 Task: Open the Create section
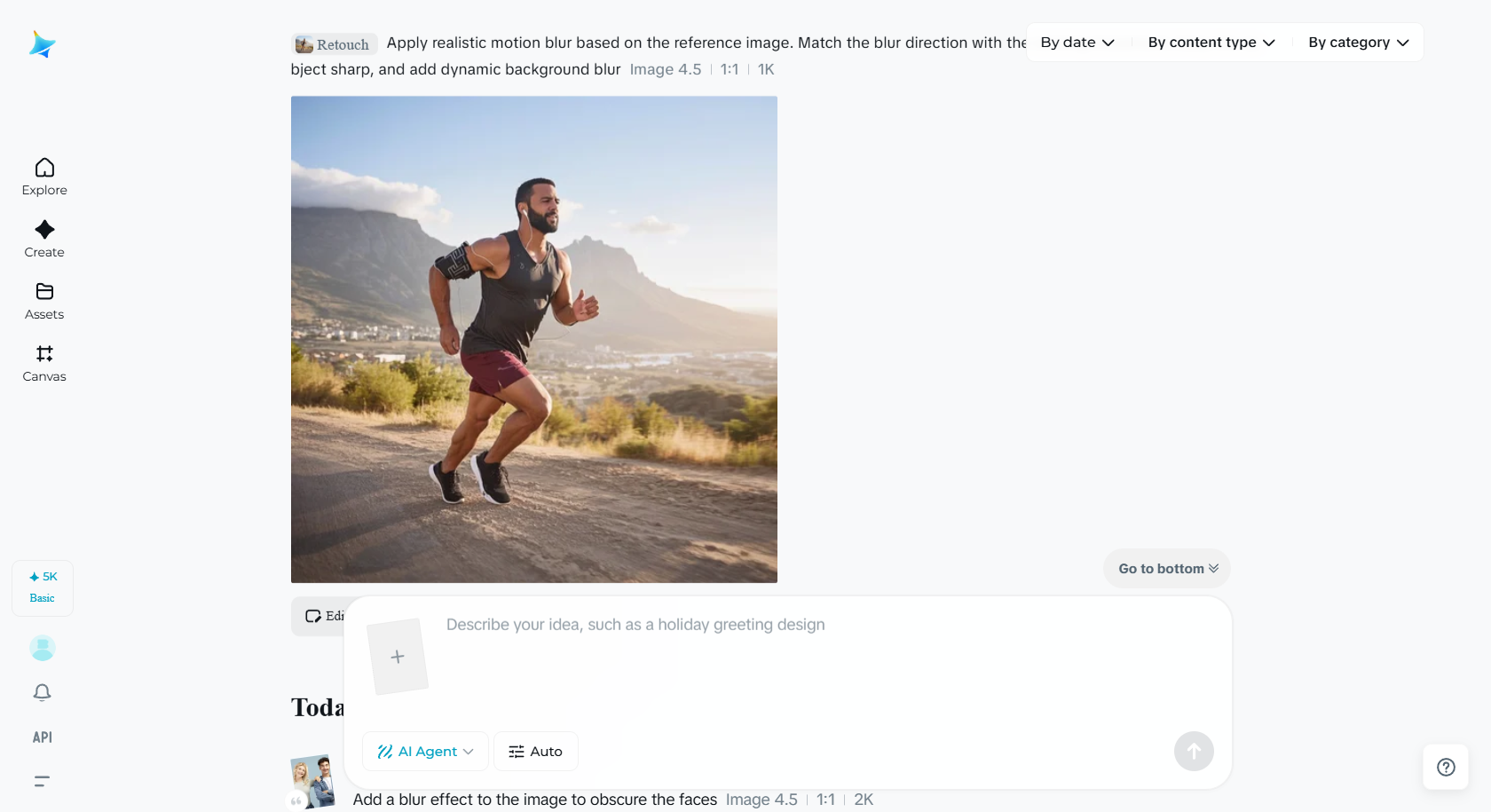click(x=44, y=239)
